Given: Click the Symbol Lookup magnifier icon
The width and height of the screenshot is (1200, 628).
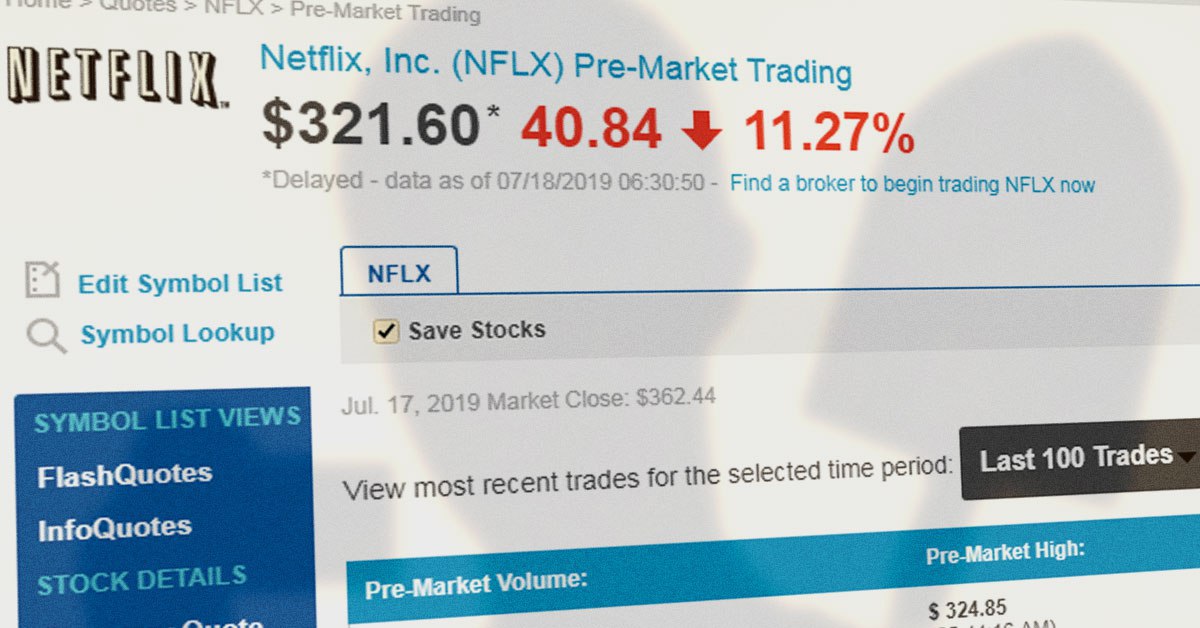Looking at the screenshot, I should coord(45,336).
